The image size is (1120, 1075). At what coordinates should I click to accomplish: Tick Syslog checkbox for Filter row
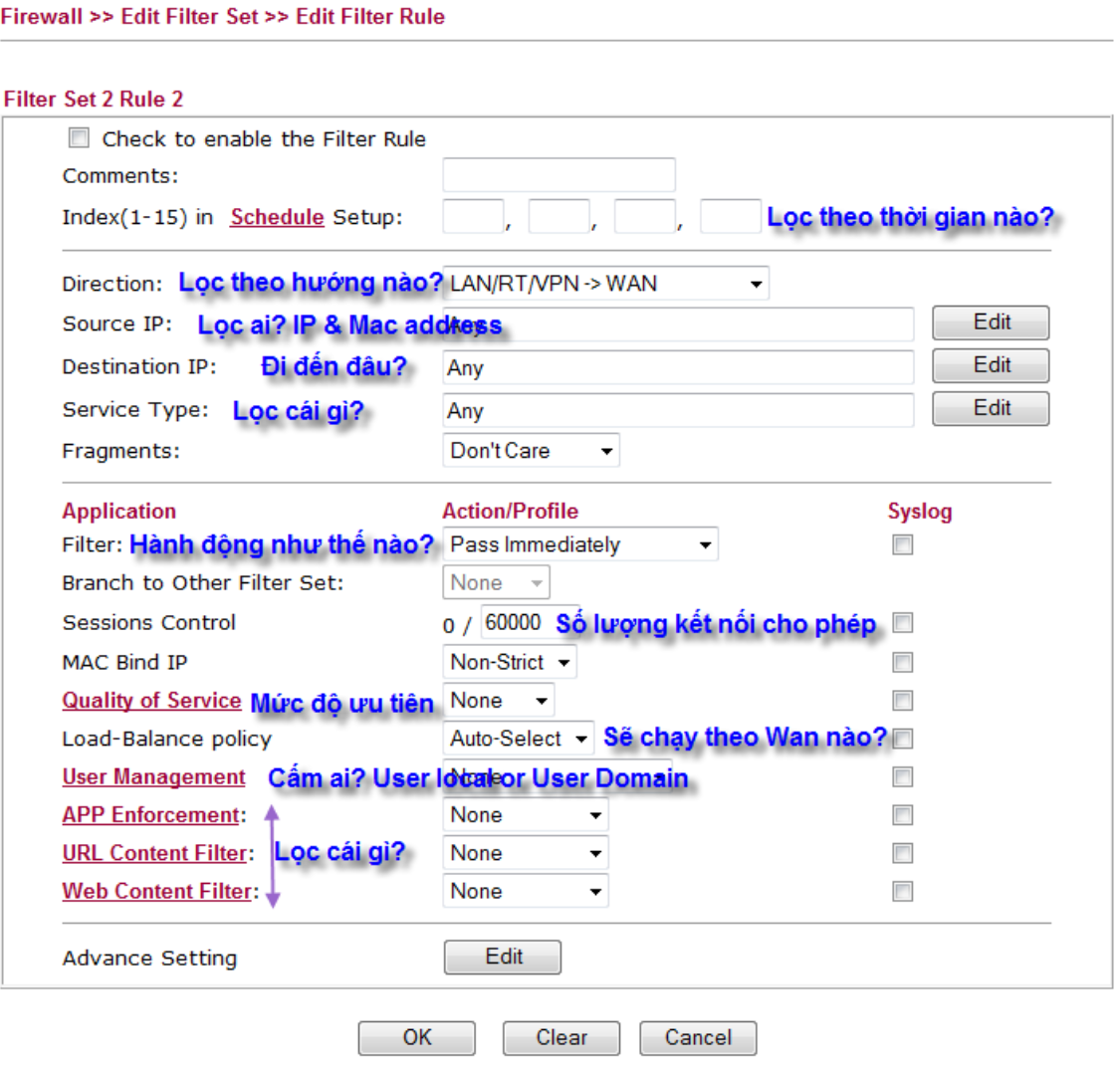coord(902,545)
